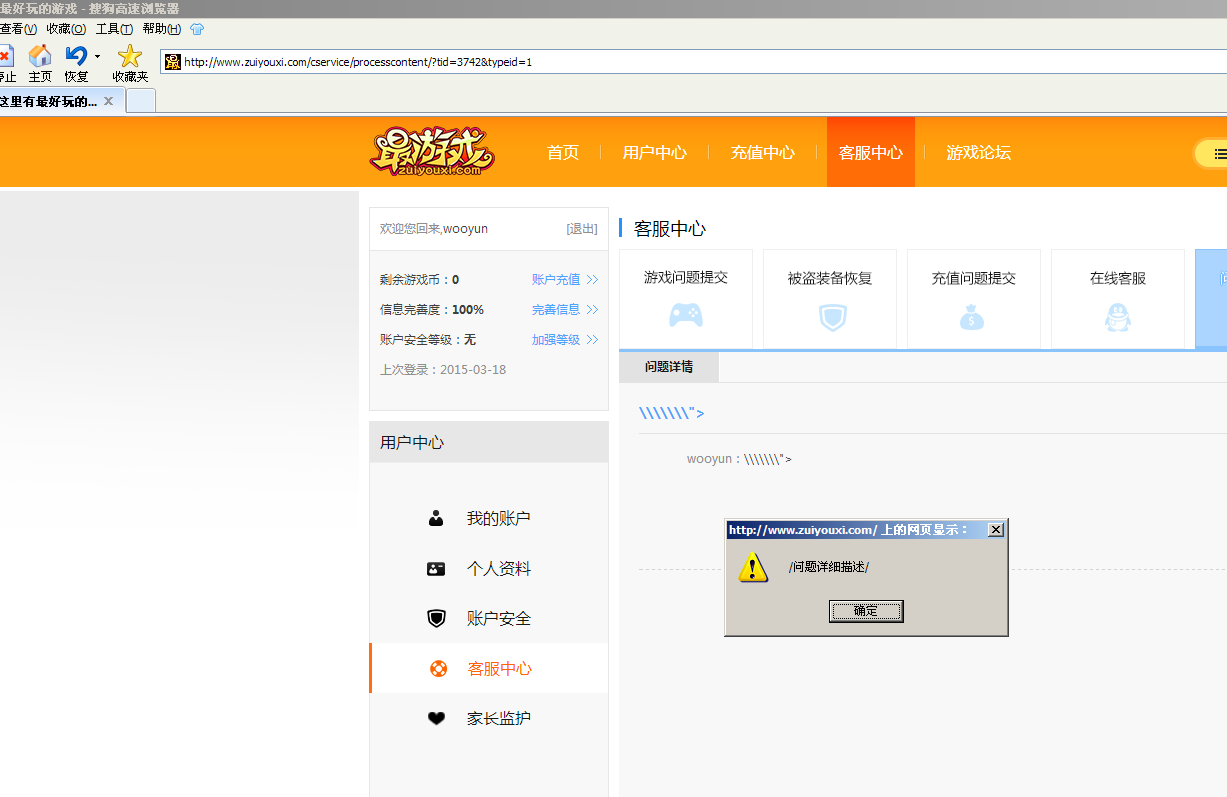Image resolution: width=1227 pixels, height=797 pixels.
Task: Click the site favicon in the address bar
Action: coord(173,62)
